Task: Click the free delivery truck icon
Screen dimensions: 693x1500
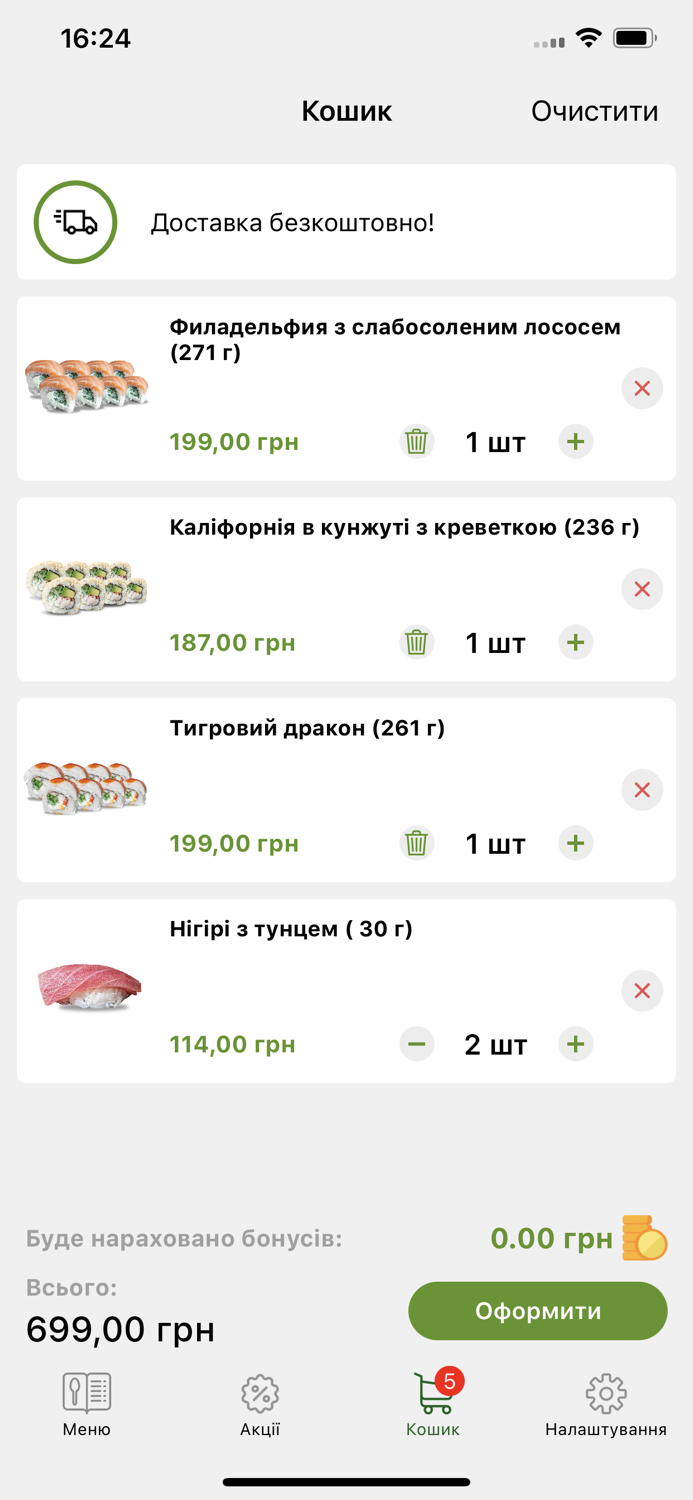Action: tap(75, 222)
